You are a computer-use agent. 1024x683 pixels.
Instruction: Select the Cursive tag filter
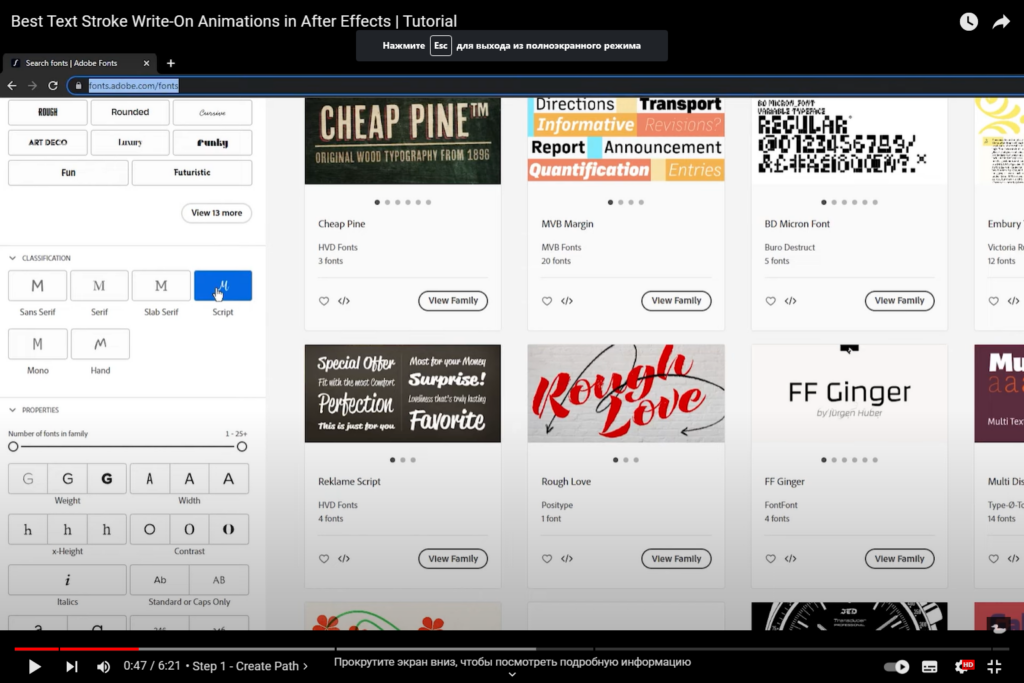[x=212, y=112]
